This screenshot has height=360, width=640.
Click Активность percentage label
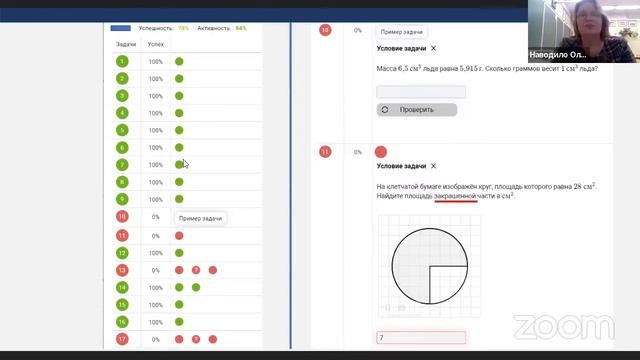(x=222, y=28)
